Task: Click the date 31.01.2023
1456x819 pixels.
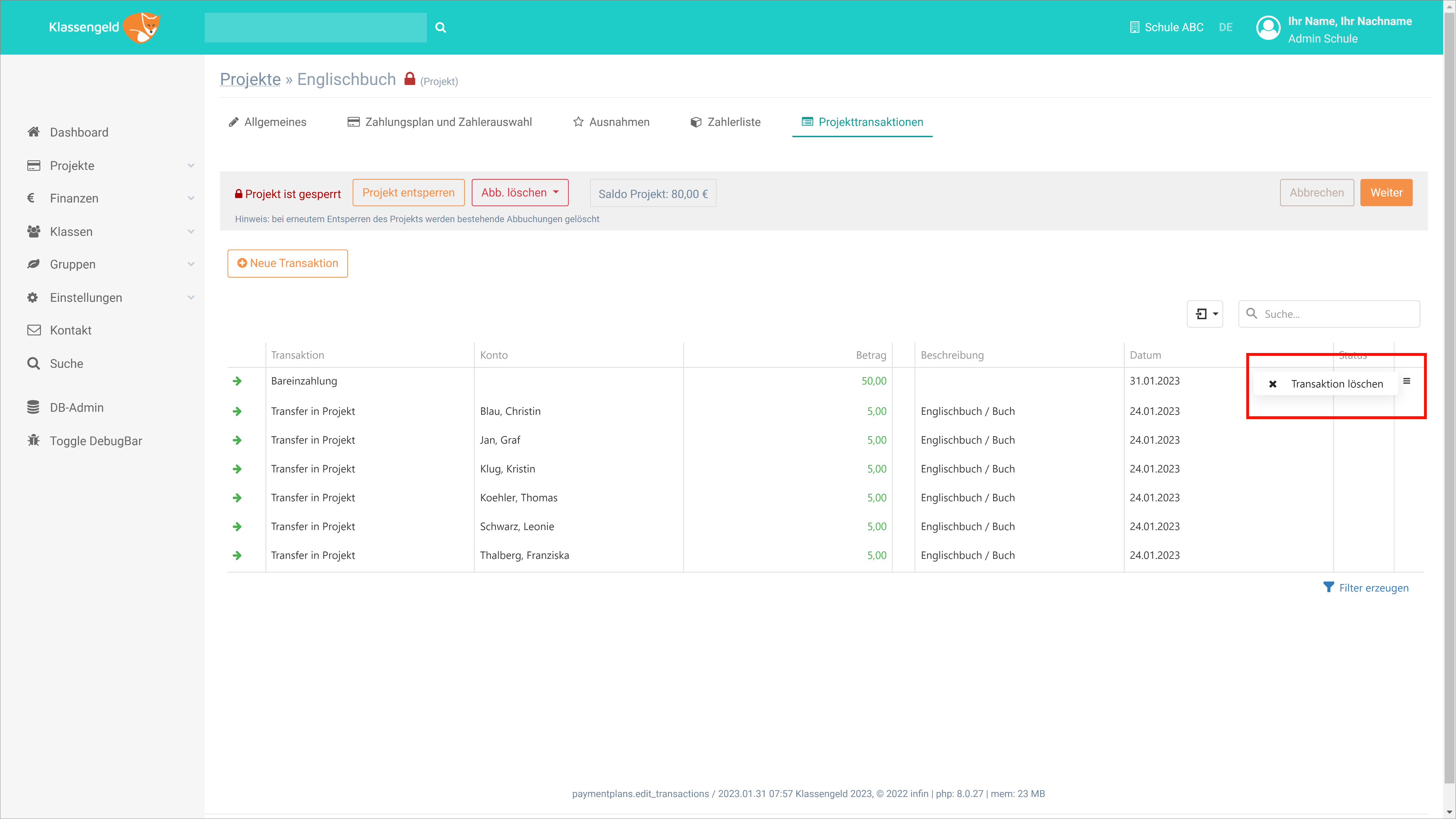Action: click(x=1154, y=381)
